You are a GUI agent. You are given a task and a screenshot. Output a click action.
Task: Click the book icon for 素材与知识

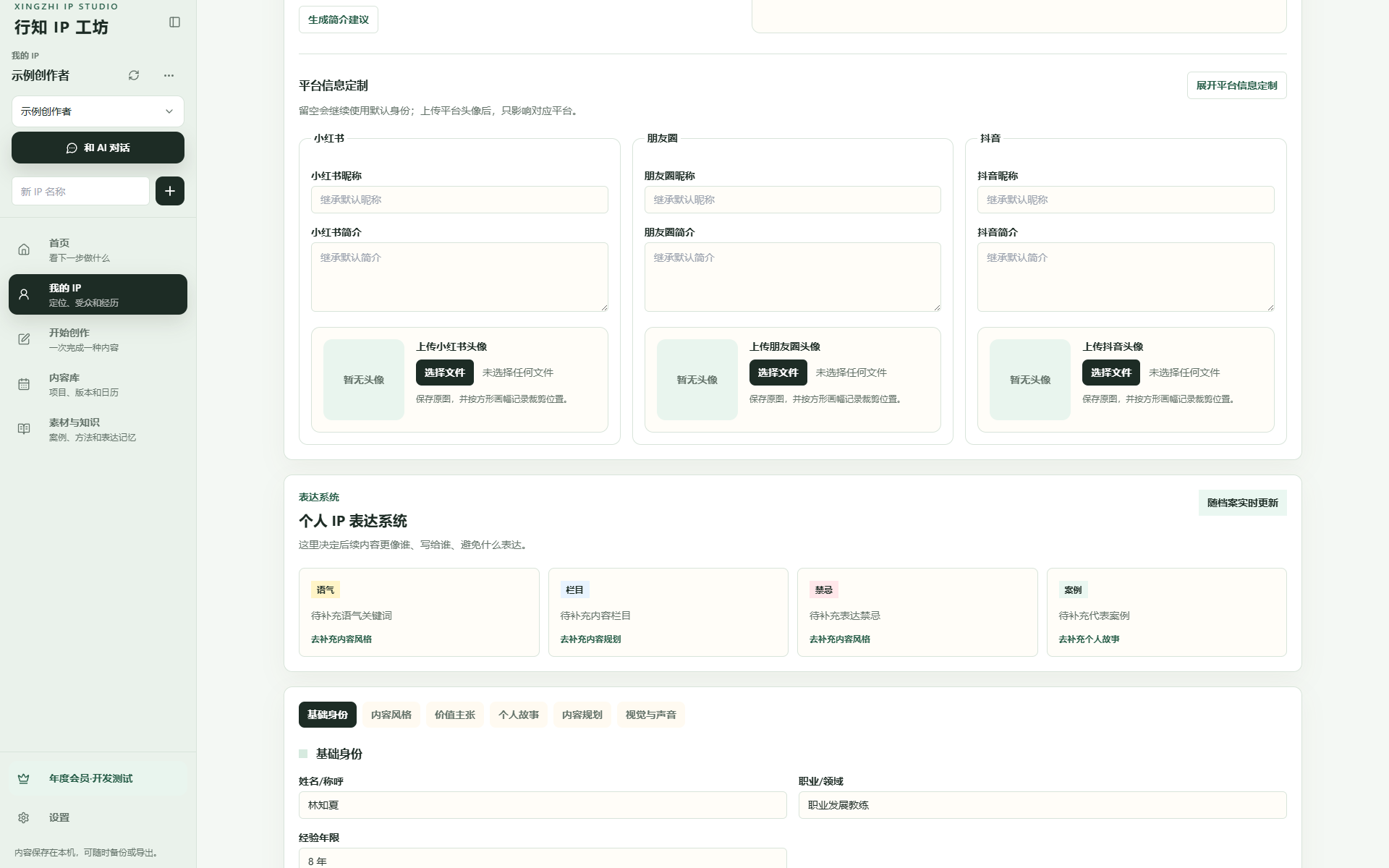coord(24,429)
